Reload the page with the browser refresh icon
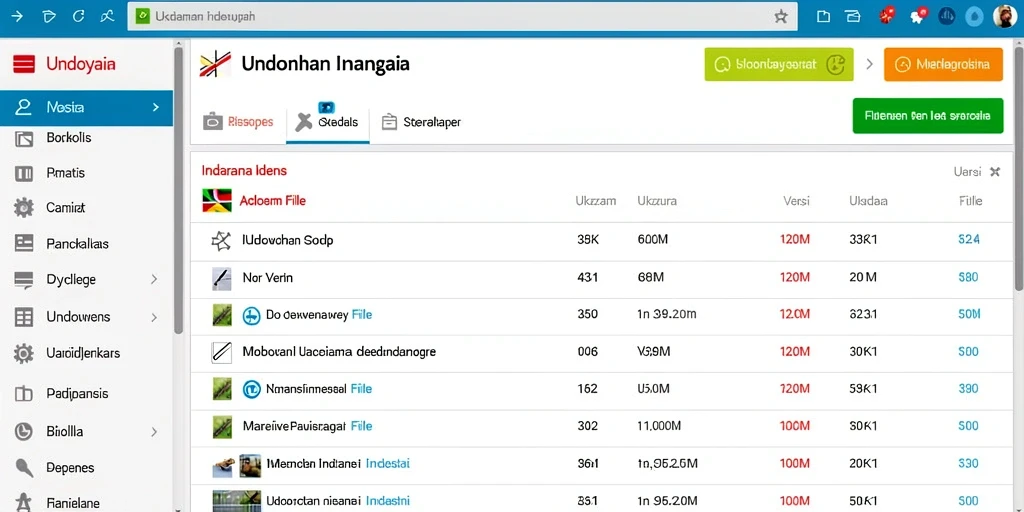The width and height of the screenshot is (1024, 512). [78, 17]
